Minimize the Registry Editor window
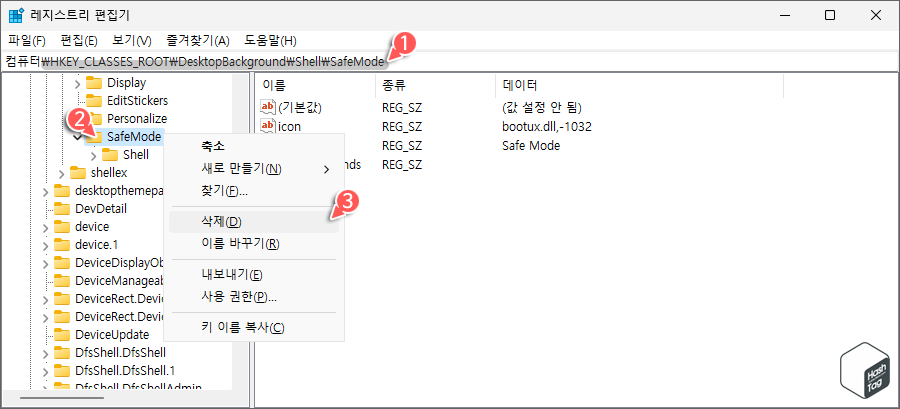Screen dimensions: 900x409 (783, 15)
